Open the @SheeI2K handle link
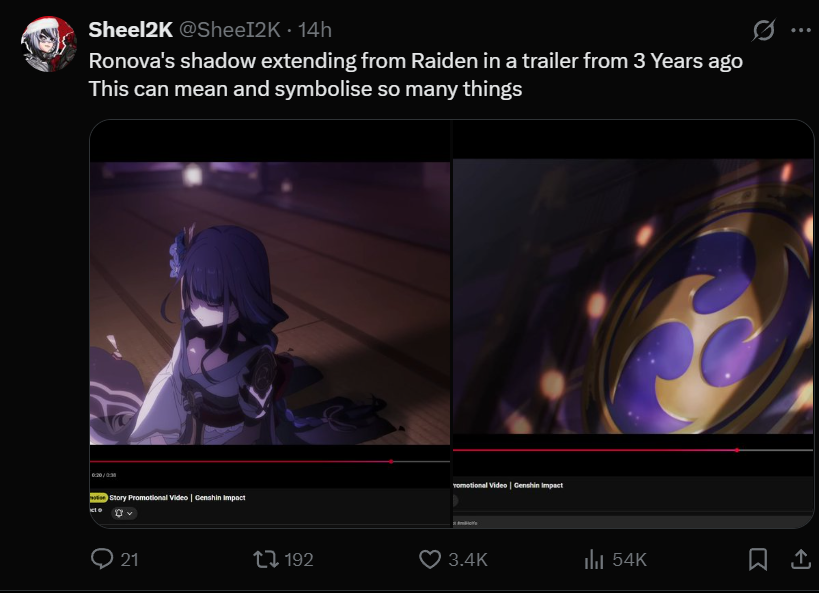819x593 pixels. tap(230, 30)
